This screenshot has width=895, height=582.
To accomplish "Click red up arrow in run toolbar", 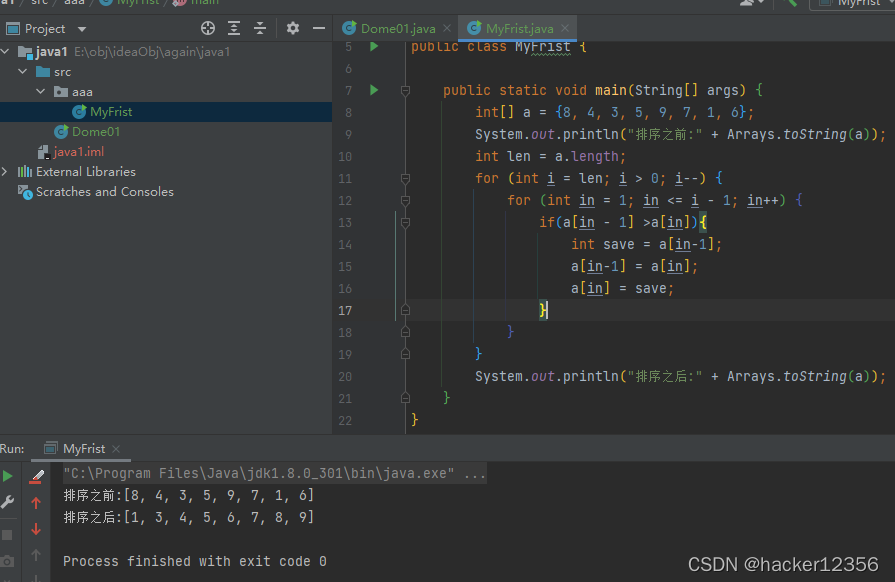I will click(x=36, y=503).
